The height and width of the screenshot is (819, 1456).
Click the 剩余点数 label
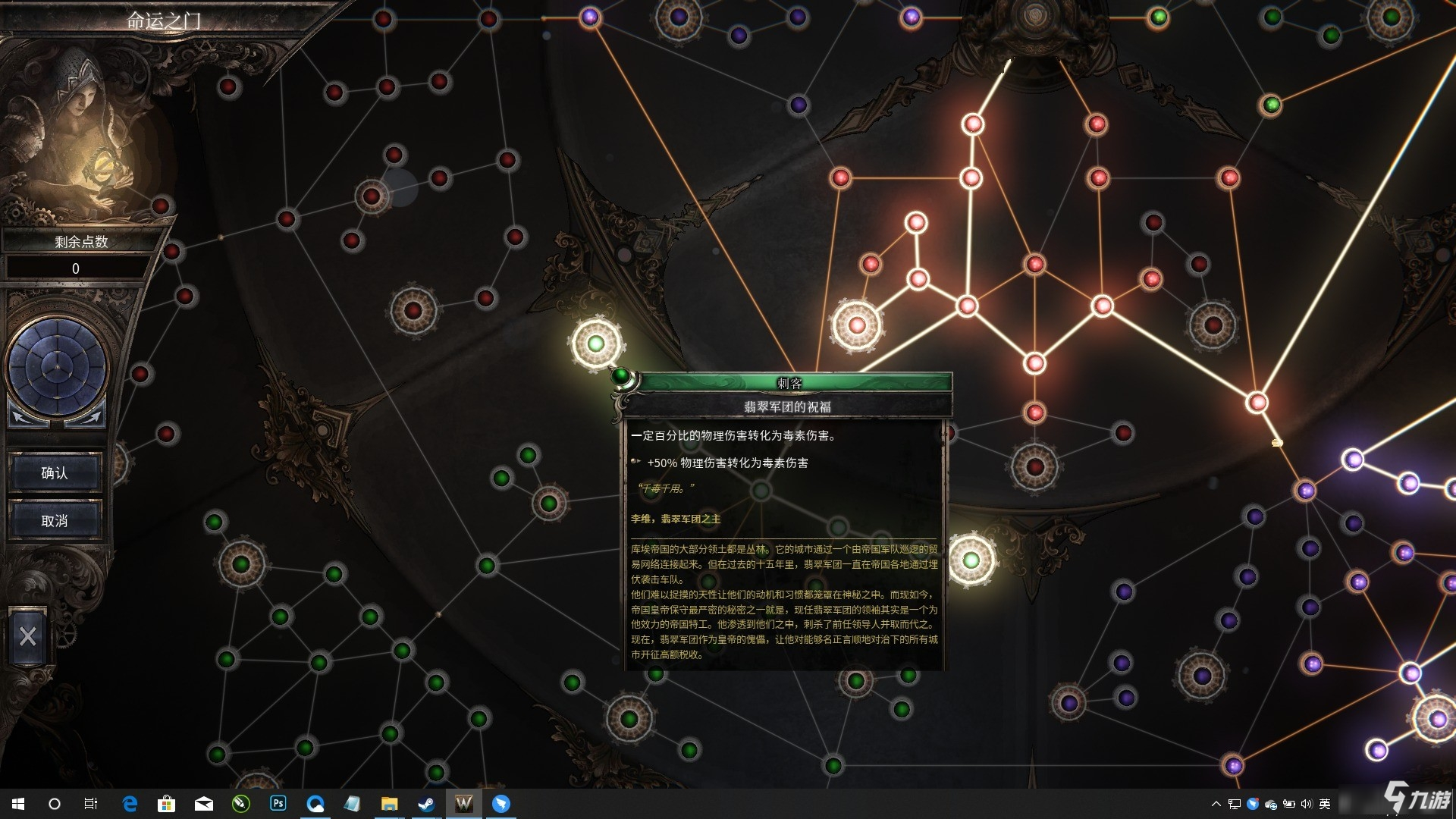[x=81, y=242]
